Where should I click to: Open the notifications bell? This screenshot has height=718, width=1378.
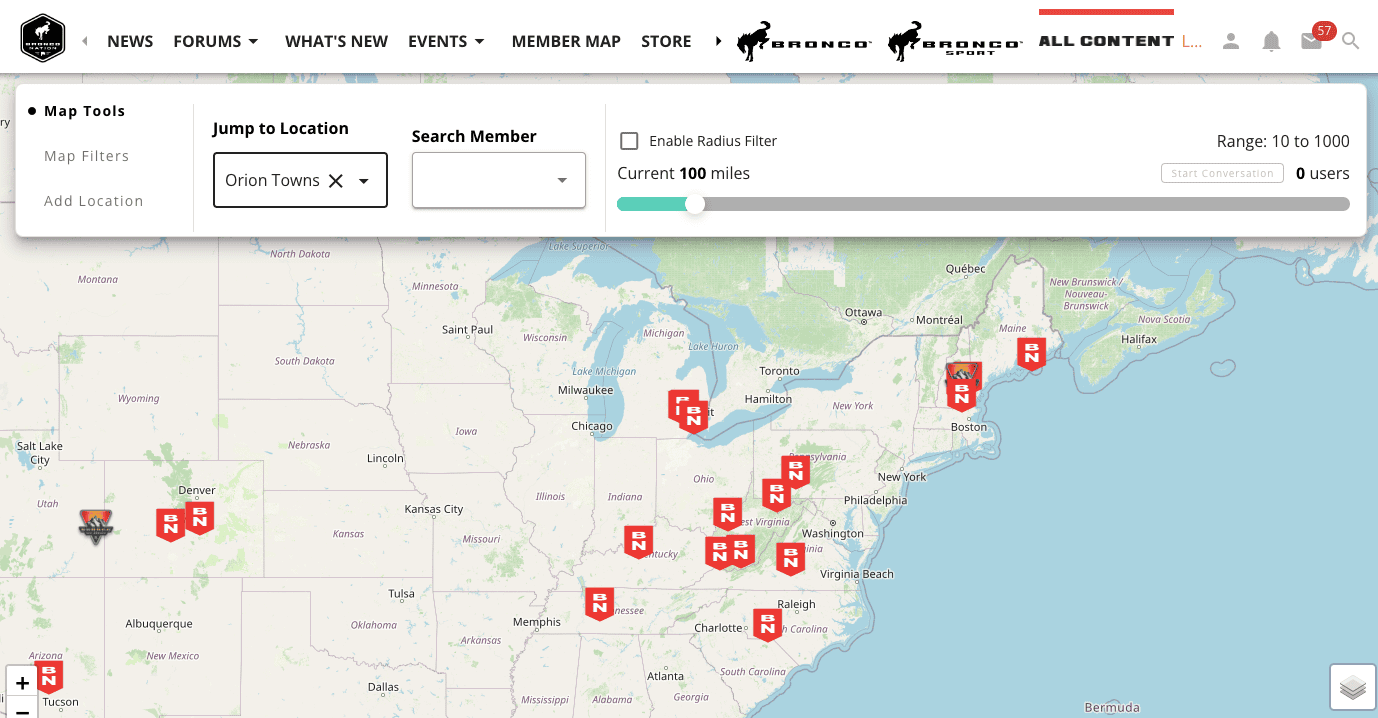(x=1271, y=41)
